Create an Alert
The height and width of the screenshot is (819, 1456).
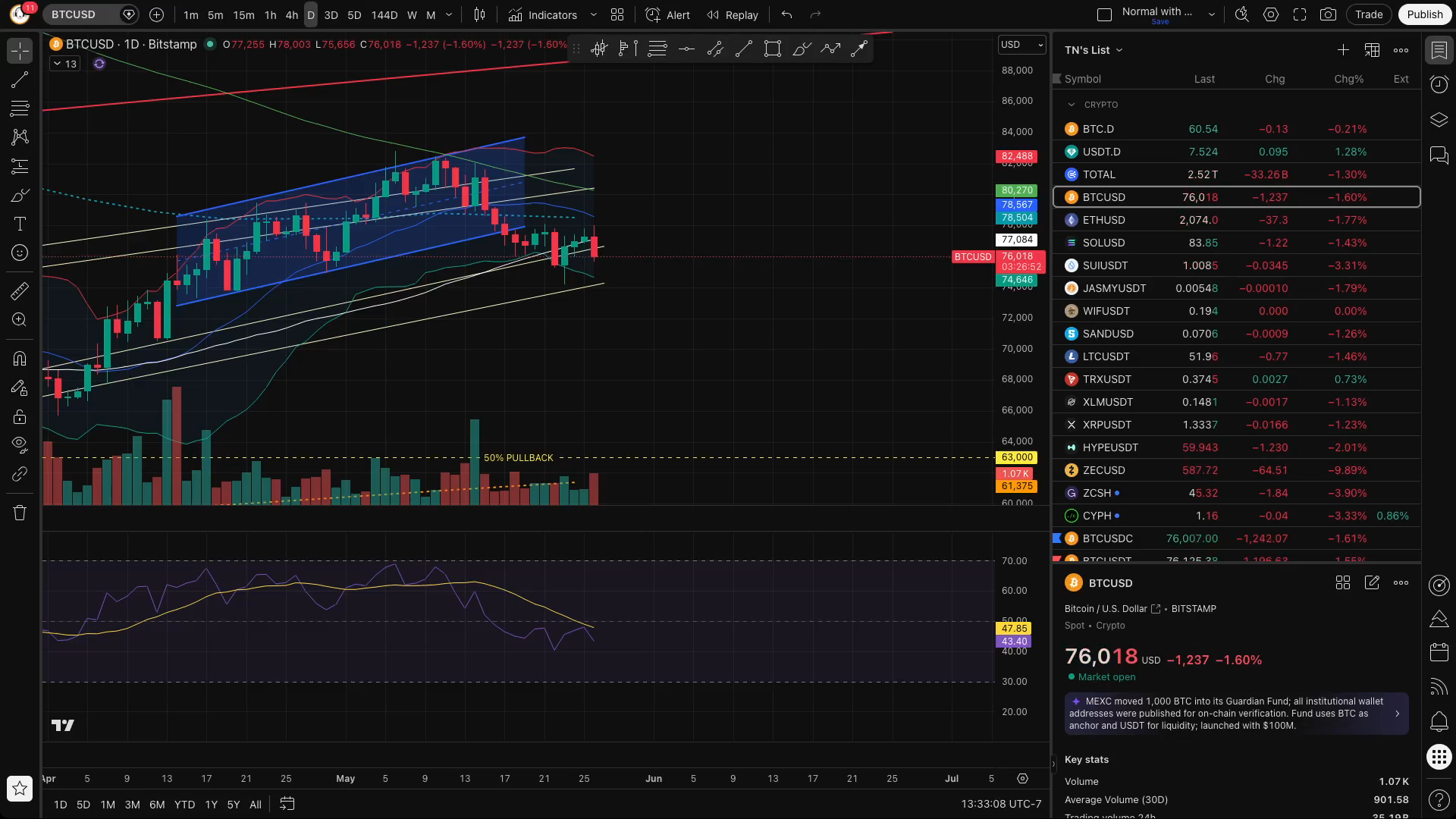pos(667,14)
